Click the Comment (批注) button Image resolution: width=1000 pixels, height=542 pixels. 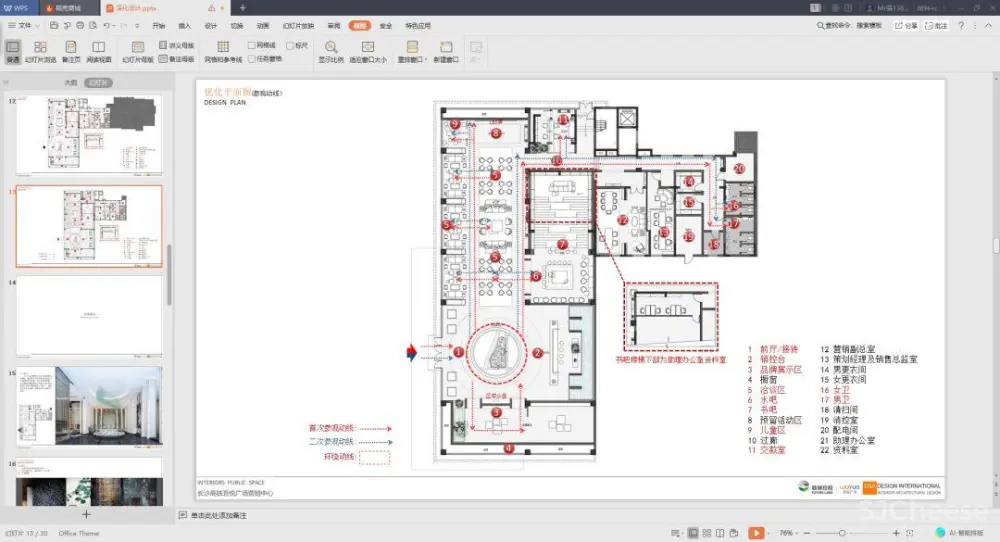pyautogui.click(x=937, y=26)
